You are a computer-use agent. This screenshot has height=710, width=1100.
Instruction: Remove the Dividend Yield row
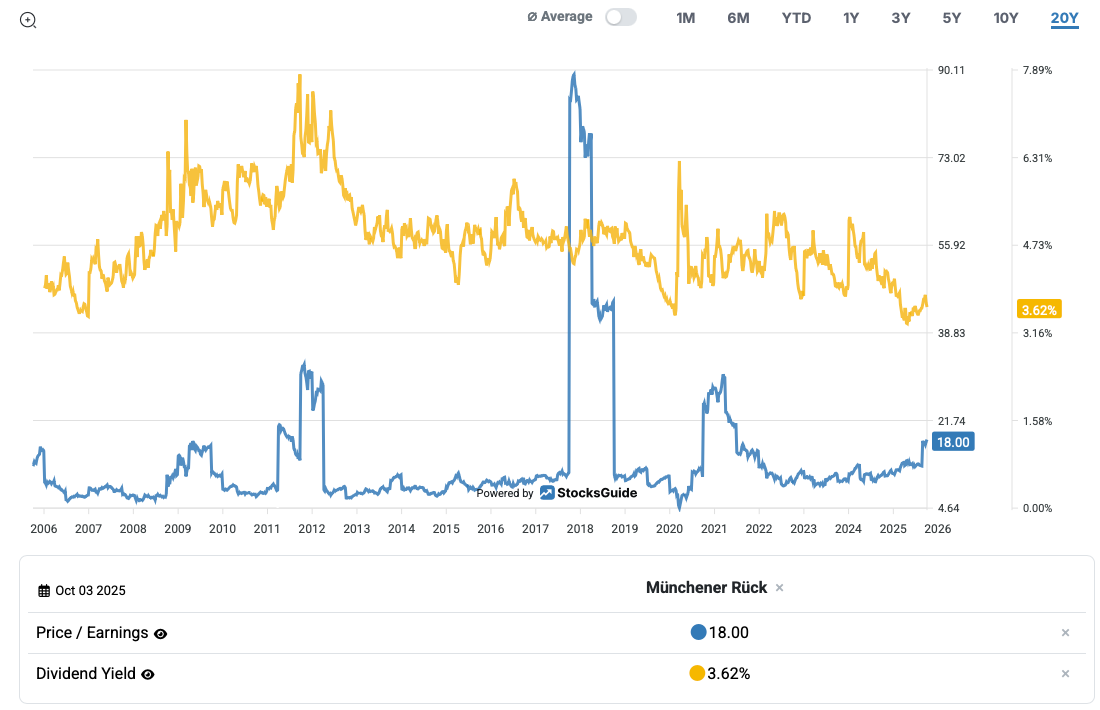pyautogui.click(x=1065, y=674)
